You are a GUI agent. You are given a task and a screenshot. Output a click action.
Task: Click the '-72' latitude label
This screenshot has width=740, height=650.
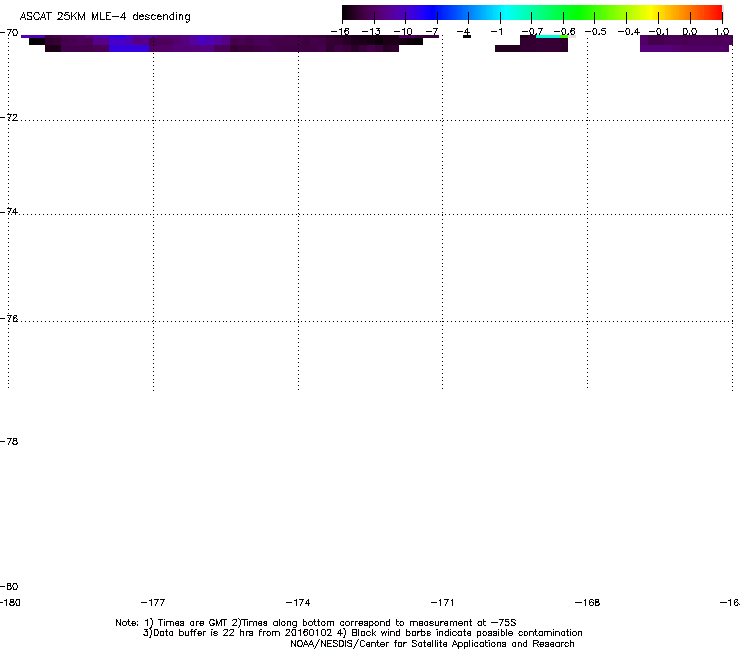(9, 117)
